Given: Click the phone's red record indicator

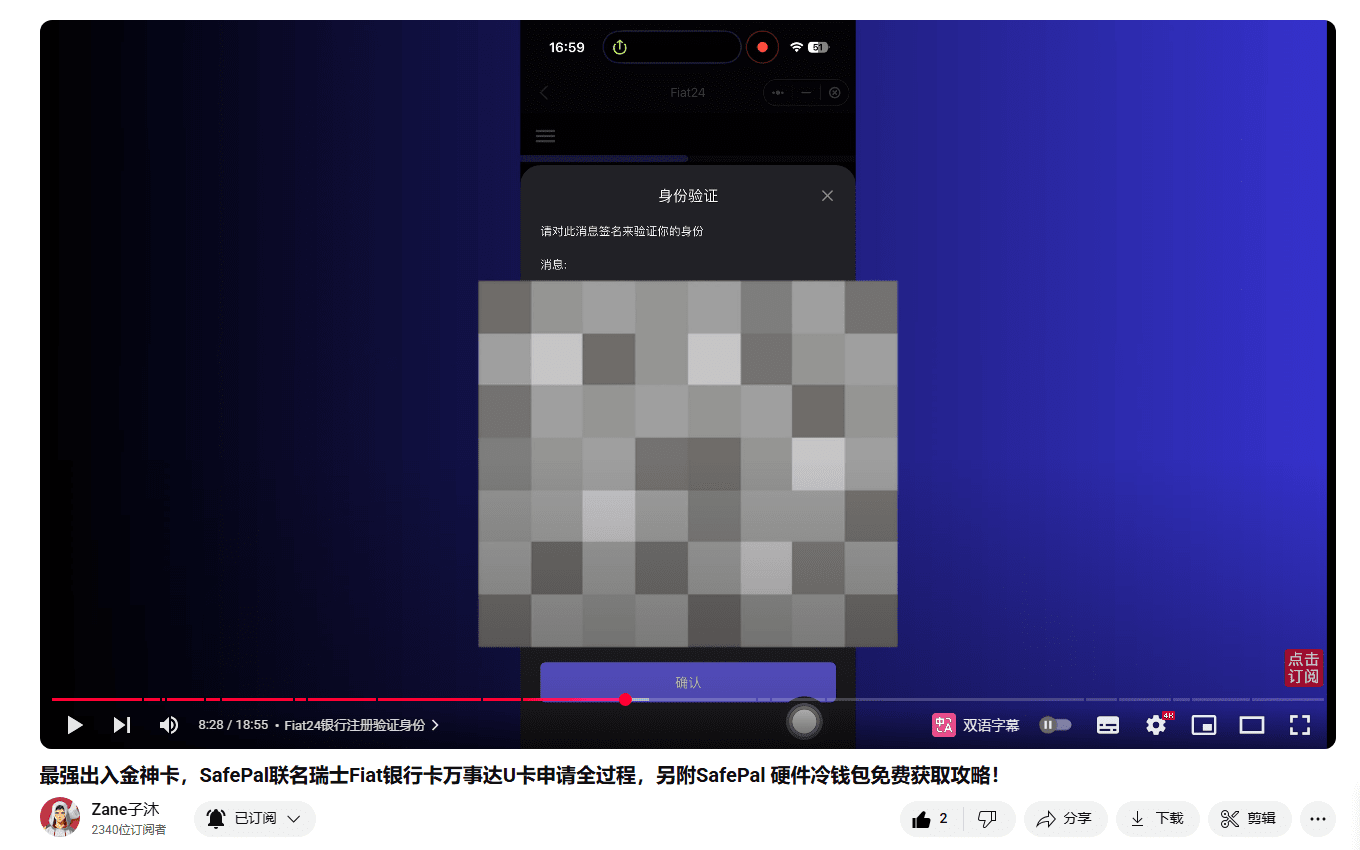Looking at the screenshot, I should coord(762,47).
